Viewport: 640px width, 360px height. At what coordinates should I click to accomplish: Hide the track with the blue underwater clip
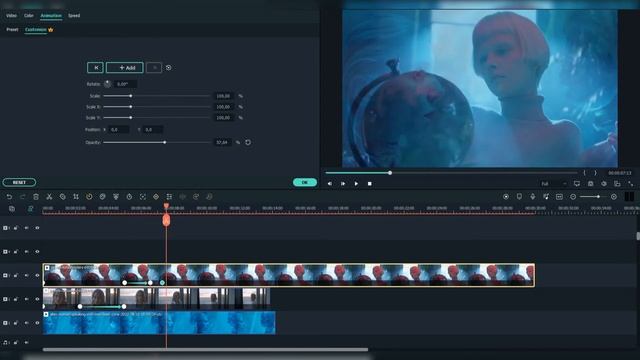tap(37, 323)
